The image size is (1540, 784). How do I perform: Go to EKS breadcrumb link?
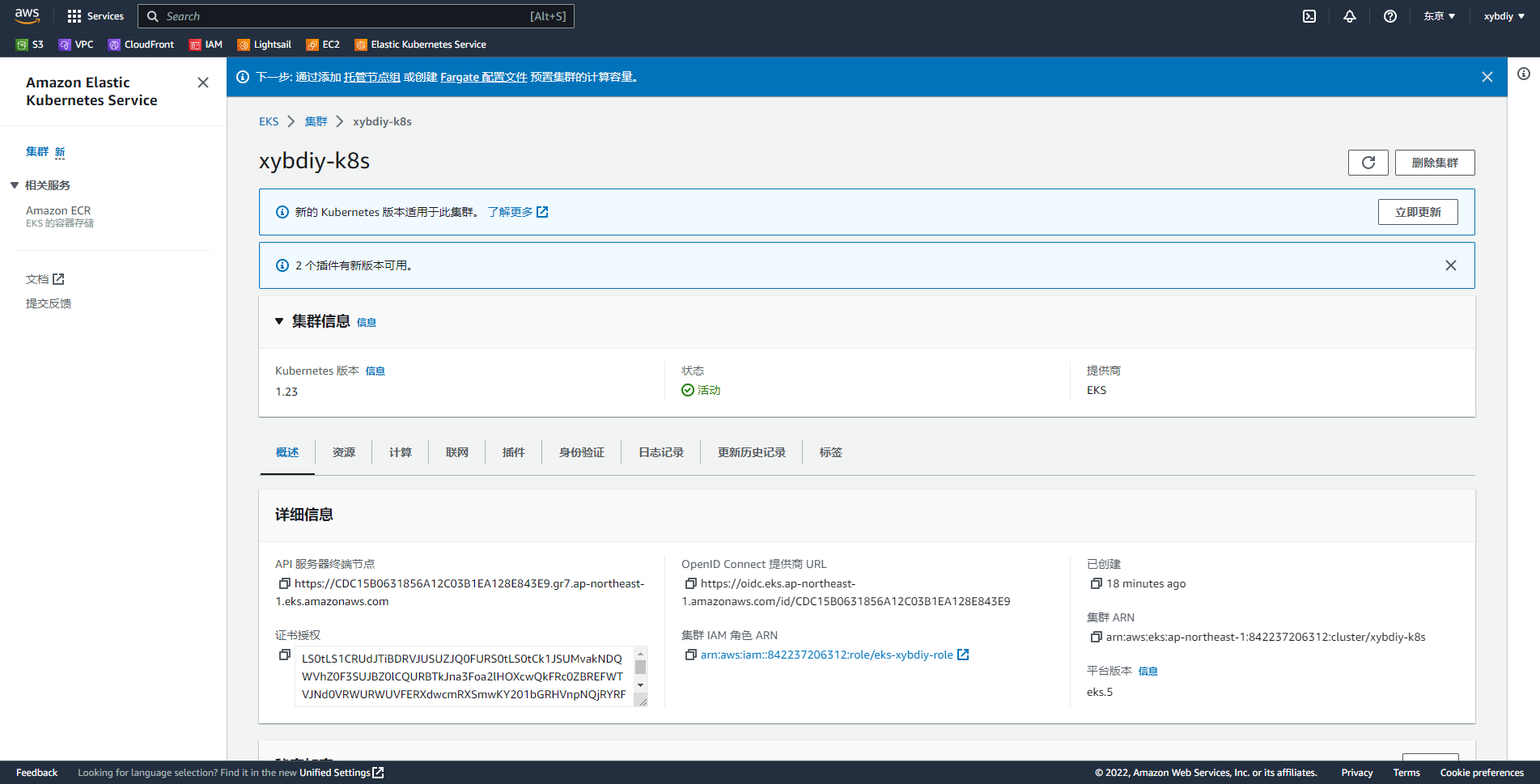(x=269, y=121)
